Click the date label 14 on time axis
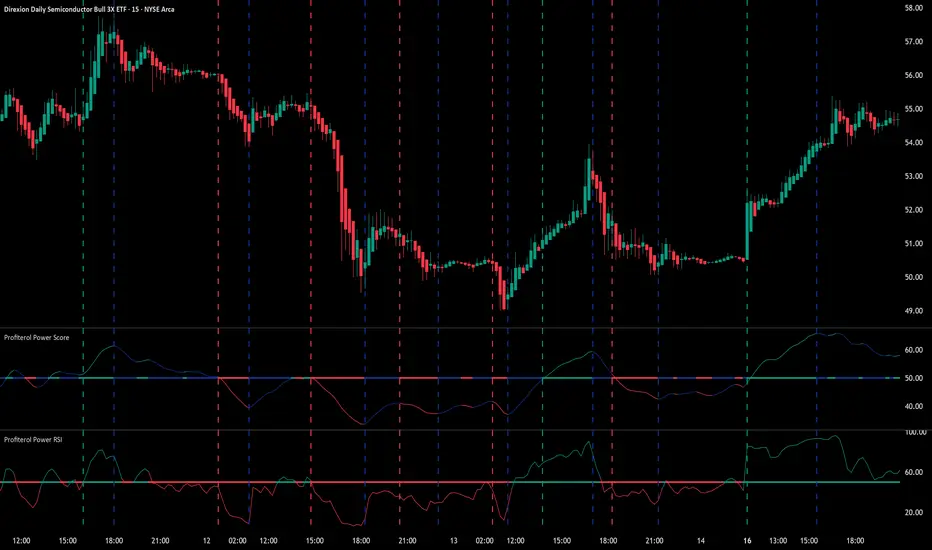This screenshot has height=550, width=932. point(701,541)
